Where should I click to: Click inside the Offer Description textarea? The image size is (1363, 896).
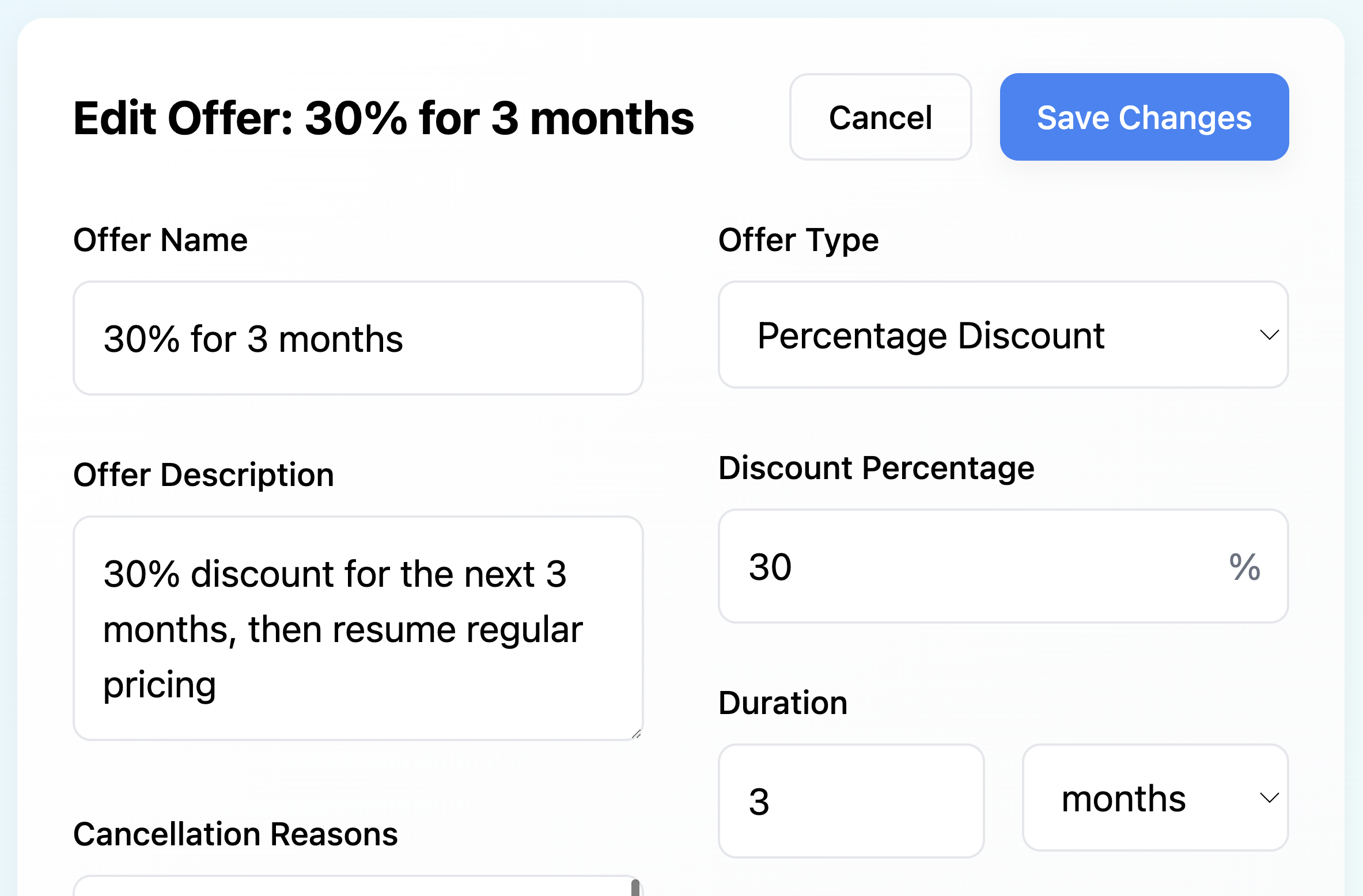tap(357, 628)
